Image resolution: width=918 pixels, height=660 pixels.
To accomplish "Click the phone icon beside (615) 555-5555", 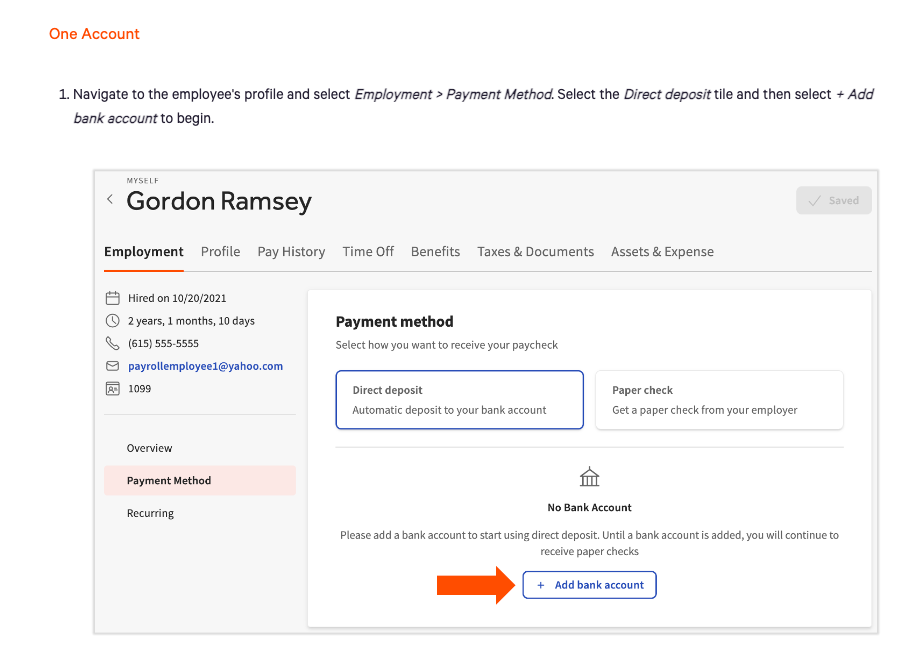I will click(112, 343).
